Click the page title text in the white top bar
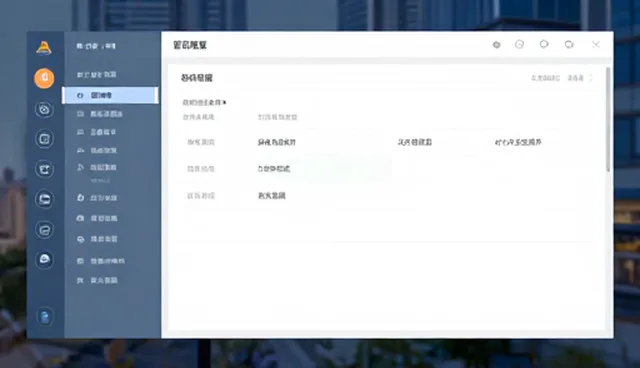Screen dimensions: 640x368 [190, 45]
